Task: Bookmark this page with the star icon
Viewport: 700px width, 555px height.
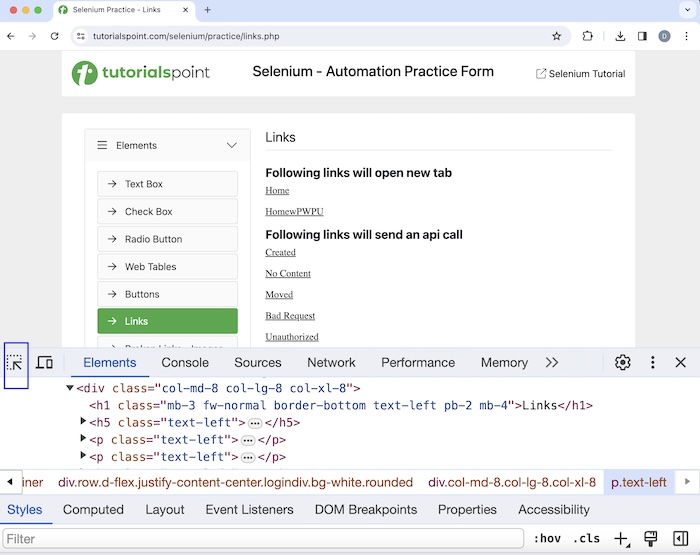Action: point(557,36)
